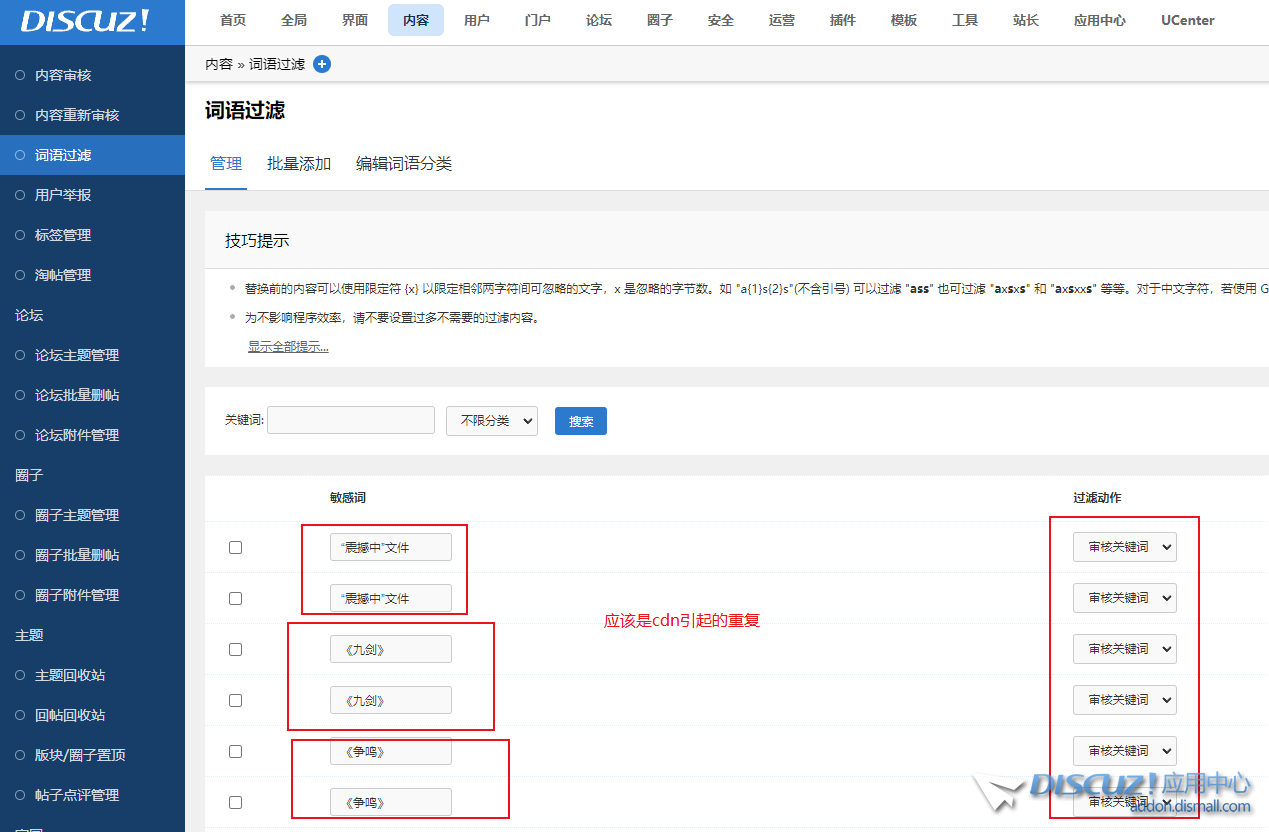1269x832 pixels.
Task: Check the box for first "震撼中"文件 row
Action: point(235,547)
